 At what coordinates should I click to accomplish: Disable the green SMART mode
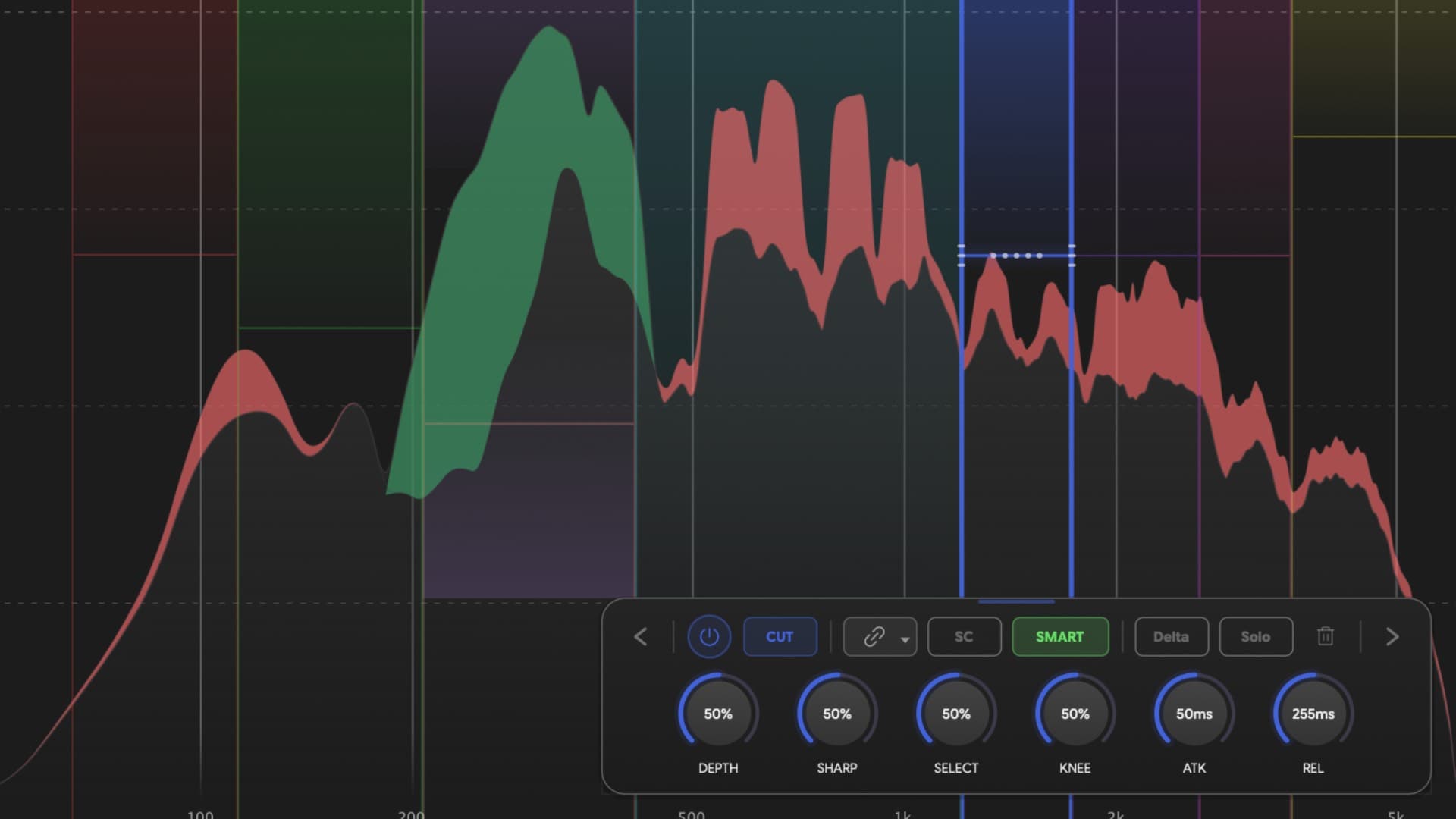coord(1059,636)
